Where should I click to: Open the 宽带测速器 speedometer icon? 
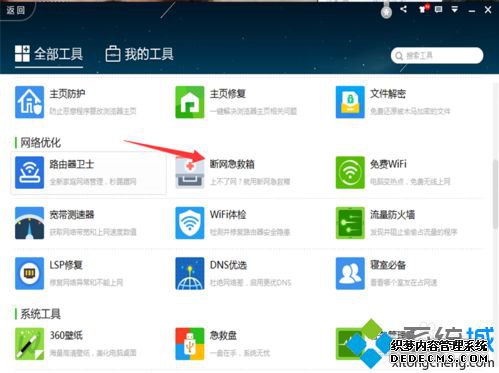coord(29,223)
